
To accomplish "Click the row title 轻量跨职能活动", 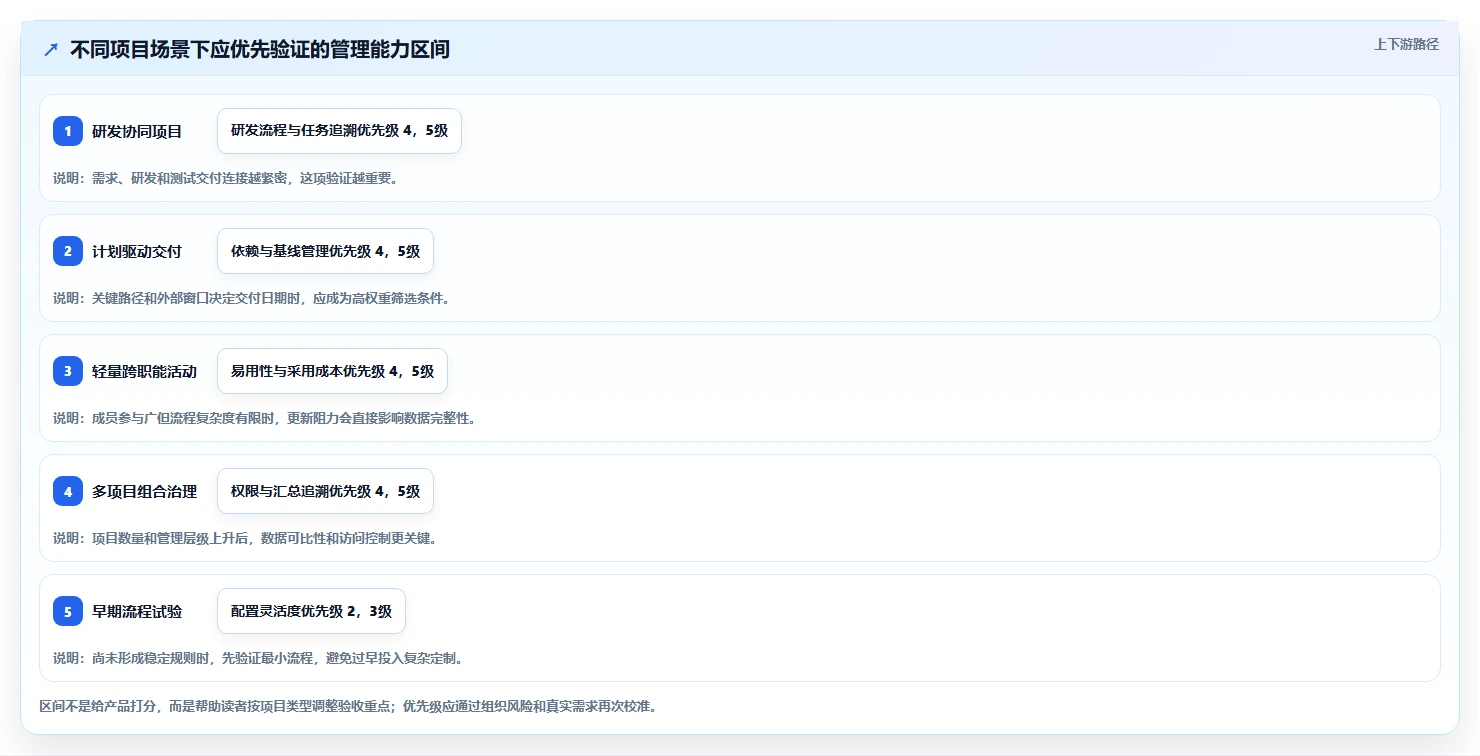I will click(x=144, y=371).
